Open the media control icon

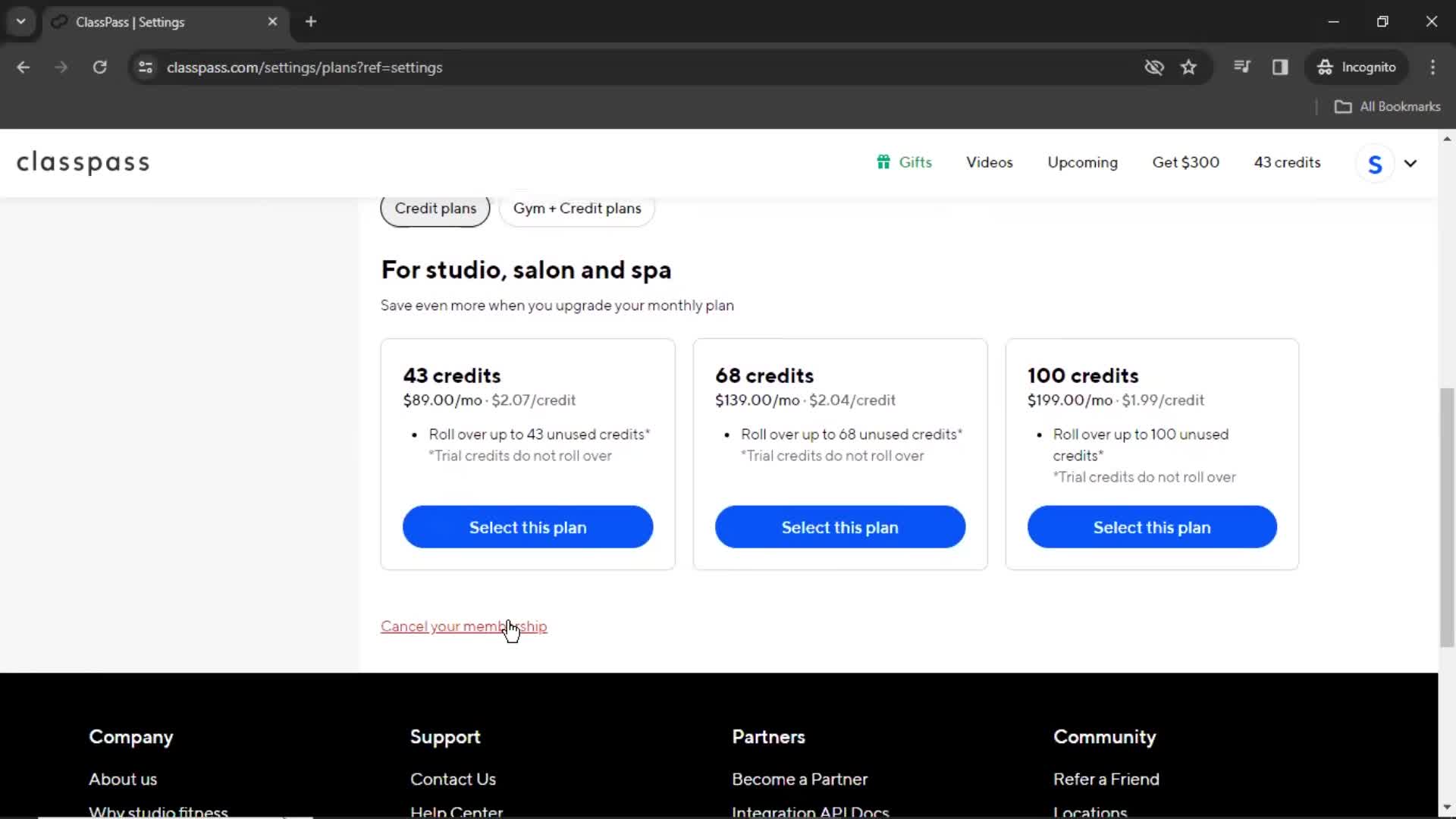tap(1241, 67)
